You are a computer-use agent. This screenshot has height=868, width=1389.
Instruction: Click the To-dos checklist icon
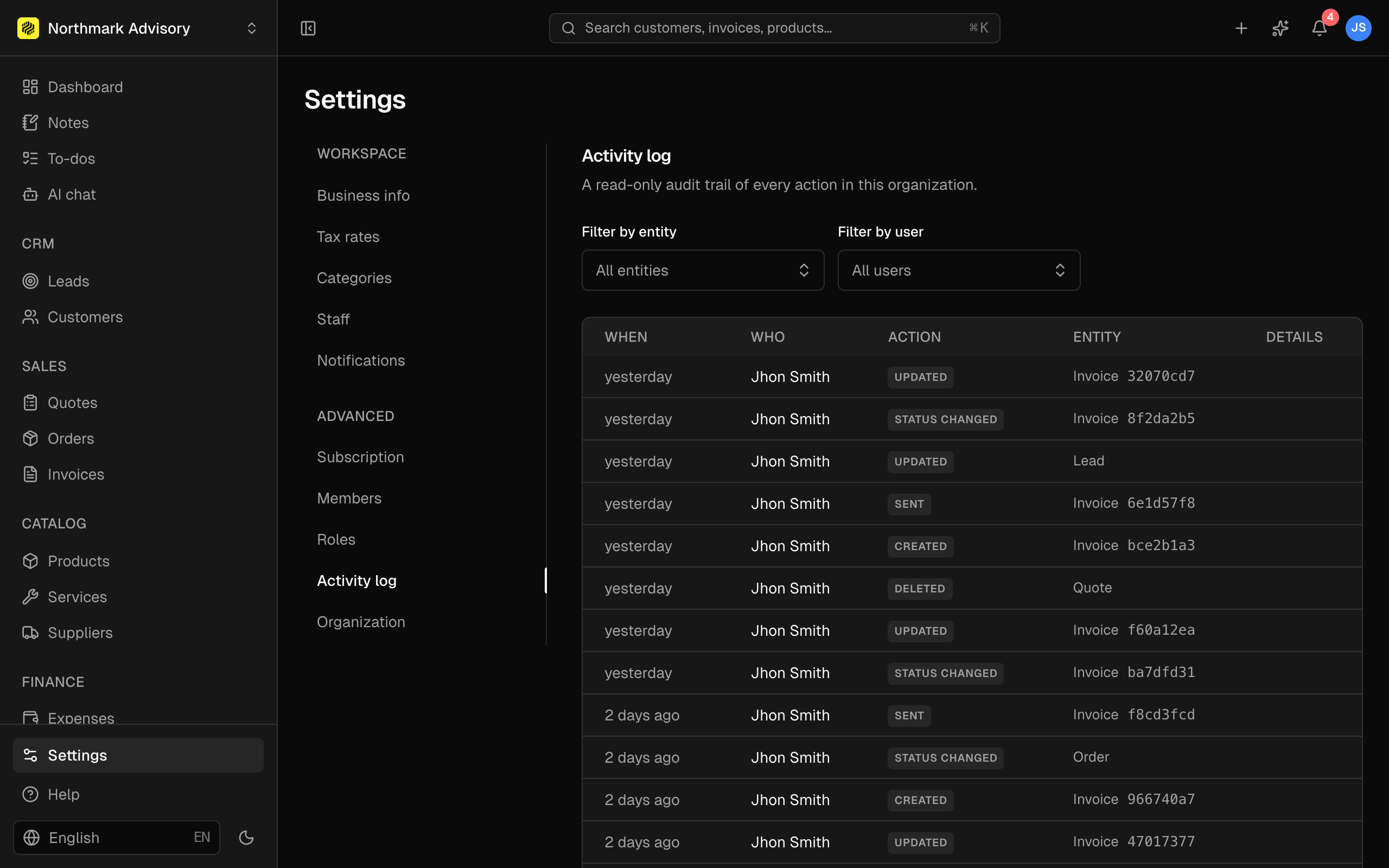30,158
